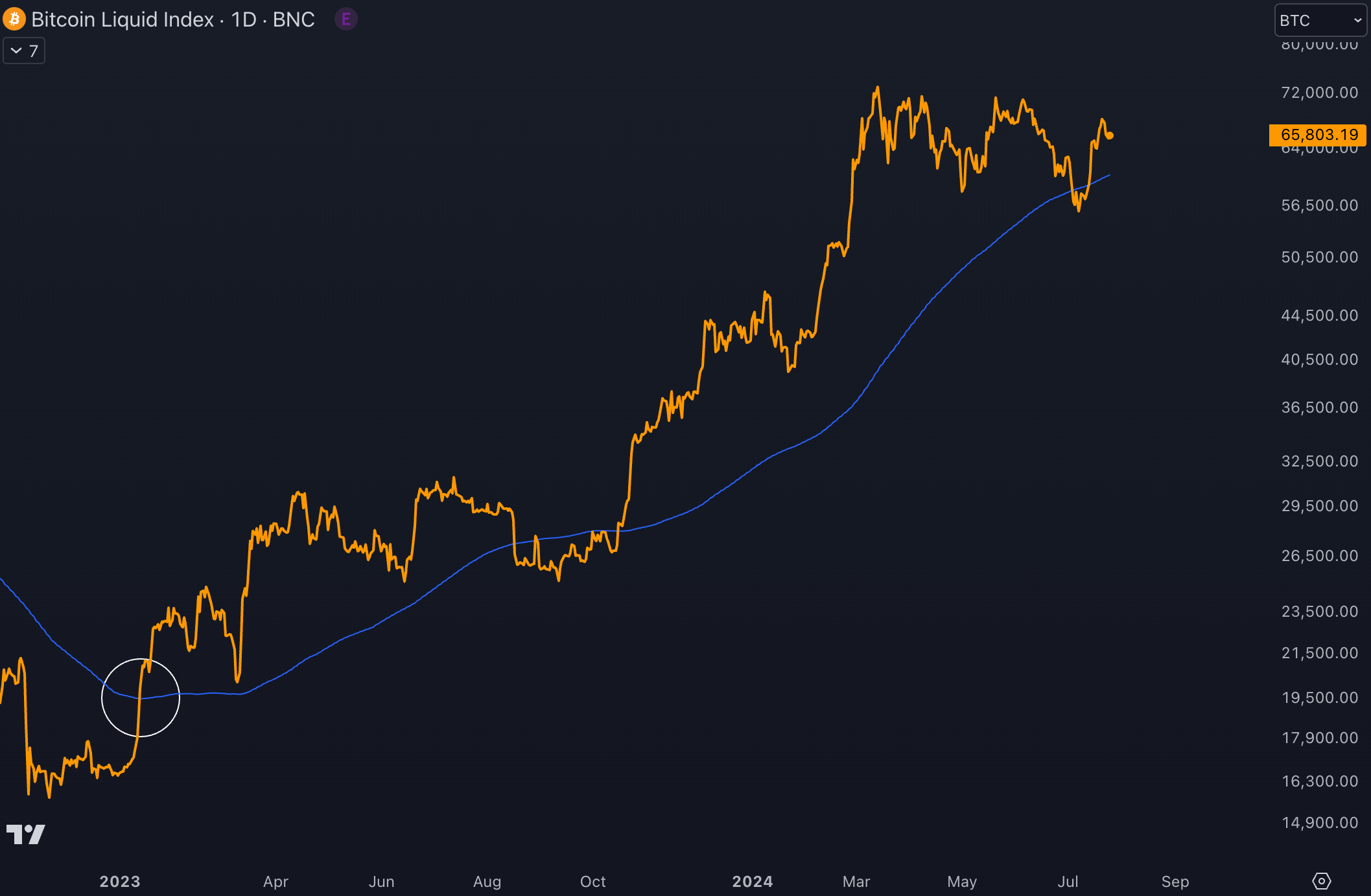Click the Sep label on time axis
The width and height of the screenshot is (1371, 896).
click(x=1175, y=881)
